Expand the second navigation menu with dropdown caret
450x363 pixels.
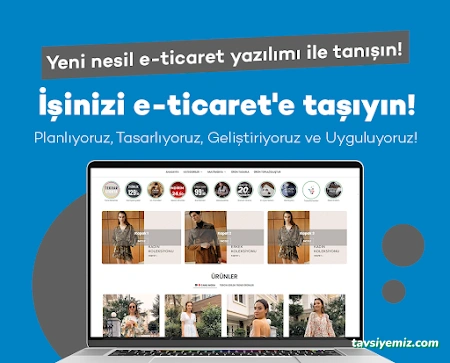tap(193, 172)
